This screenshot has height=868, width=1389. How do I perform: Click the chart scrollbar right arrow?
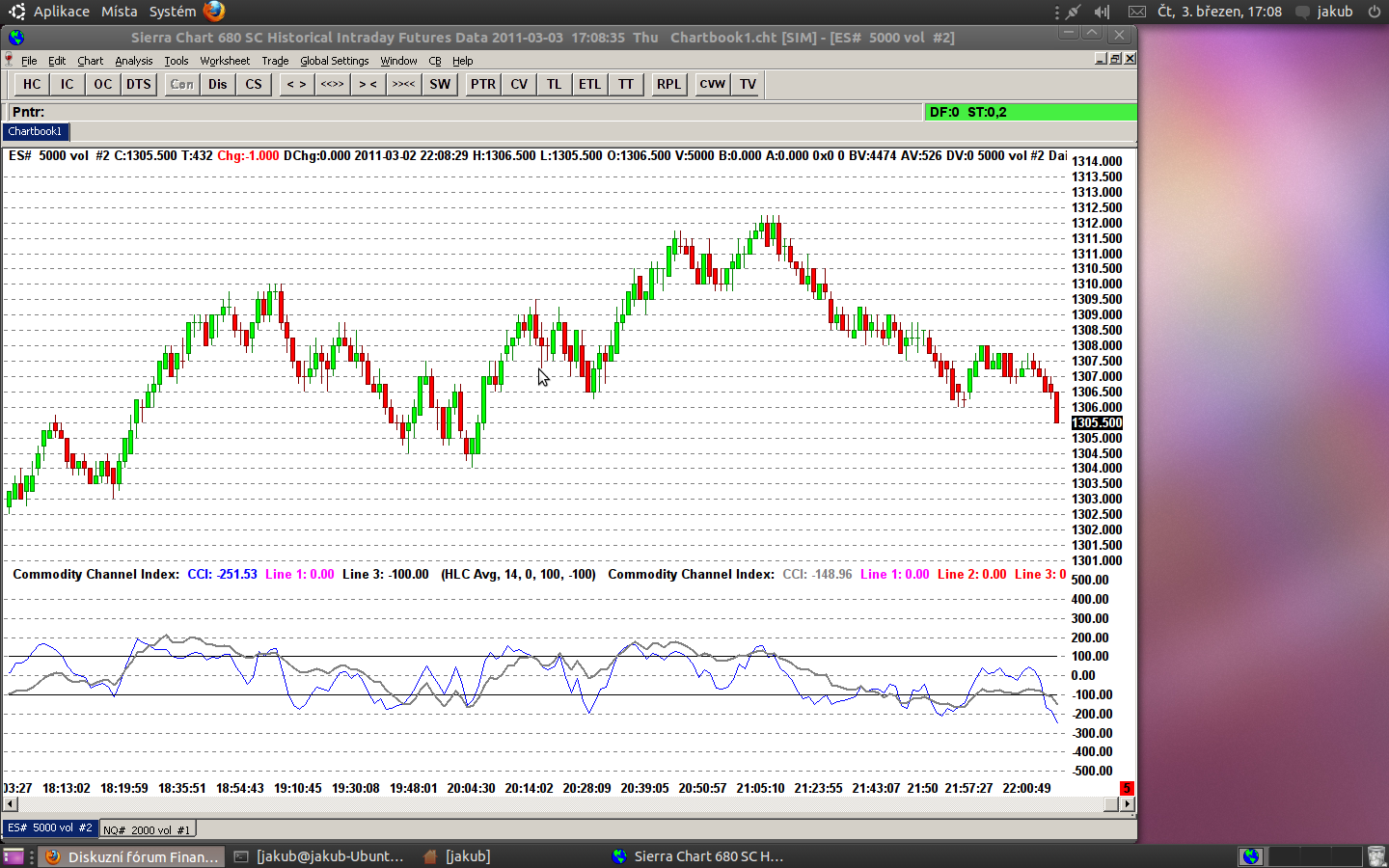[1127, 803]
